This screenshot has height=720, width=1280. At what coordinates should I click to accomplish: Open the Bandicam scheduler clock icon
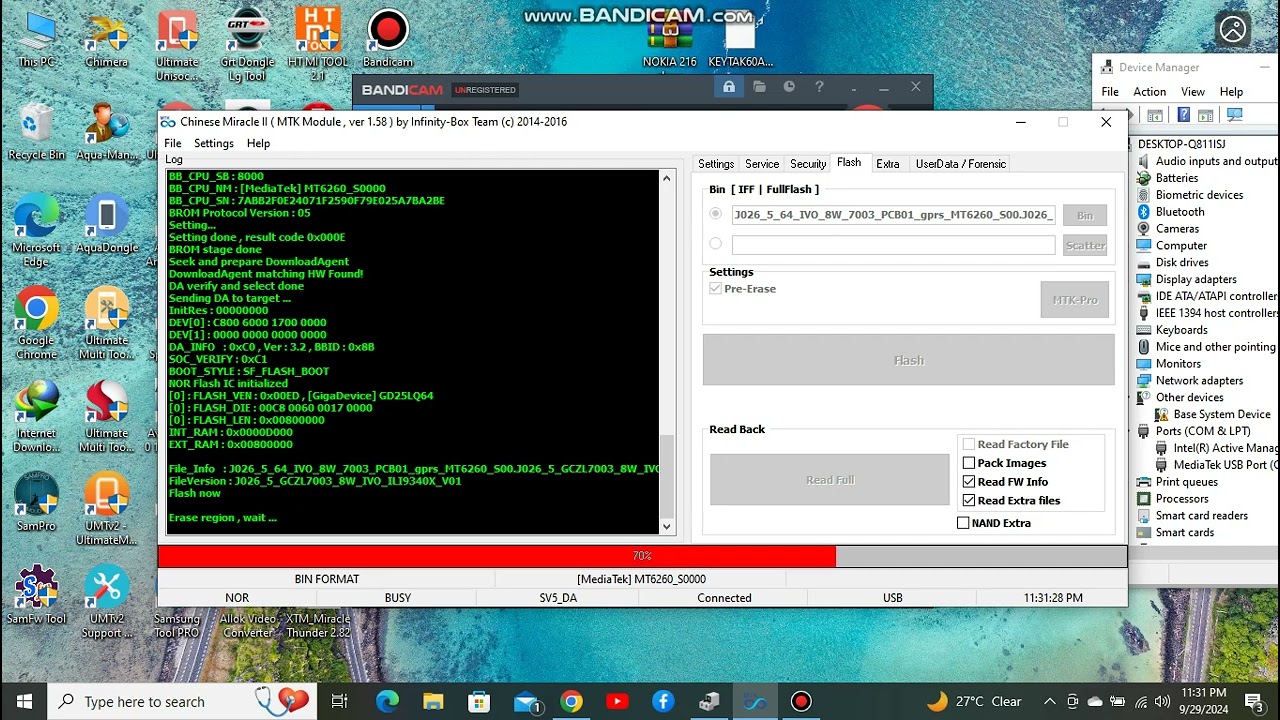coord(789,88)
